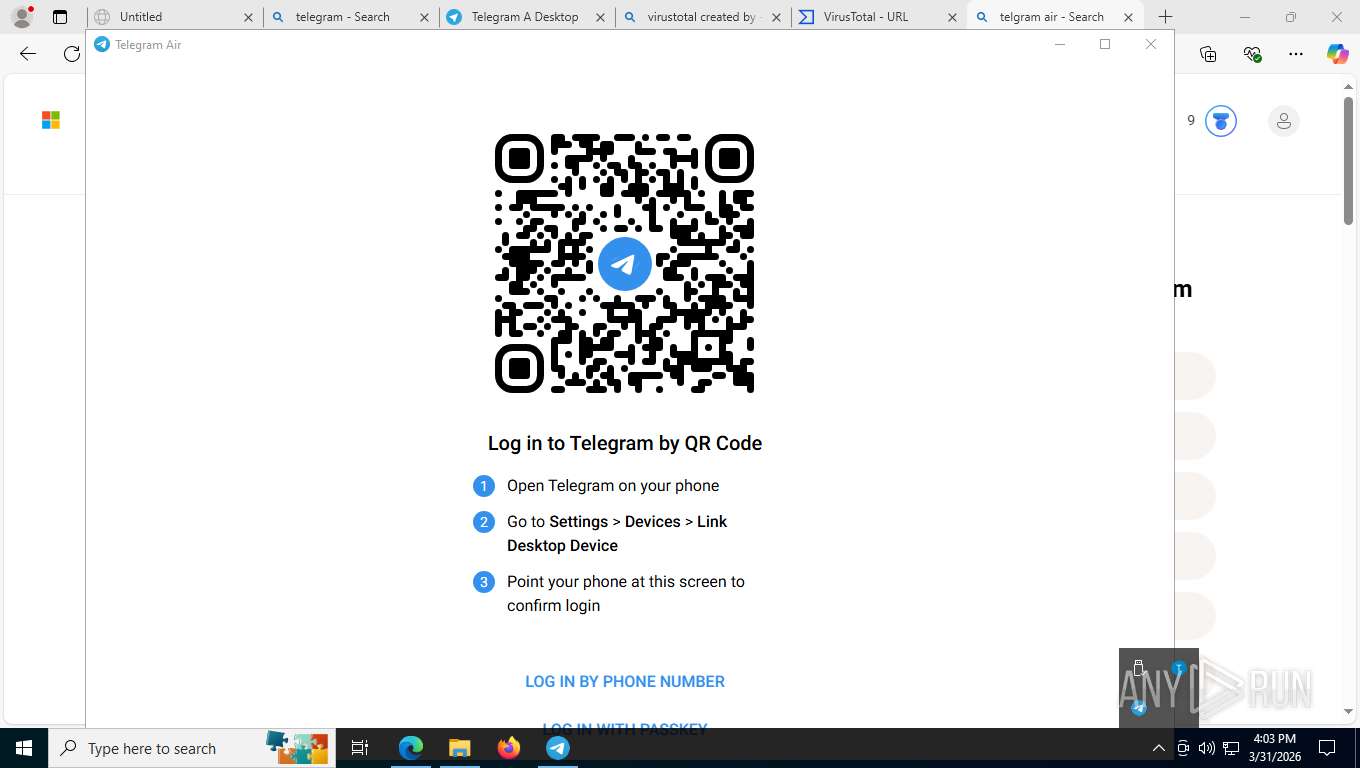
Task: Open Edge profile avatar menu
Action: click(22, 17)
